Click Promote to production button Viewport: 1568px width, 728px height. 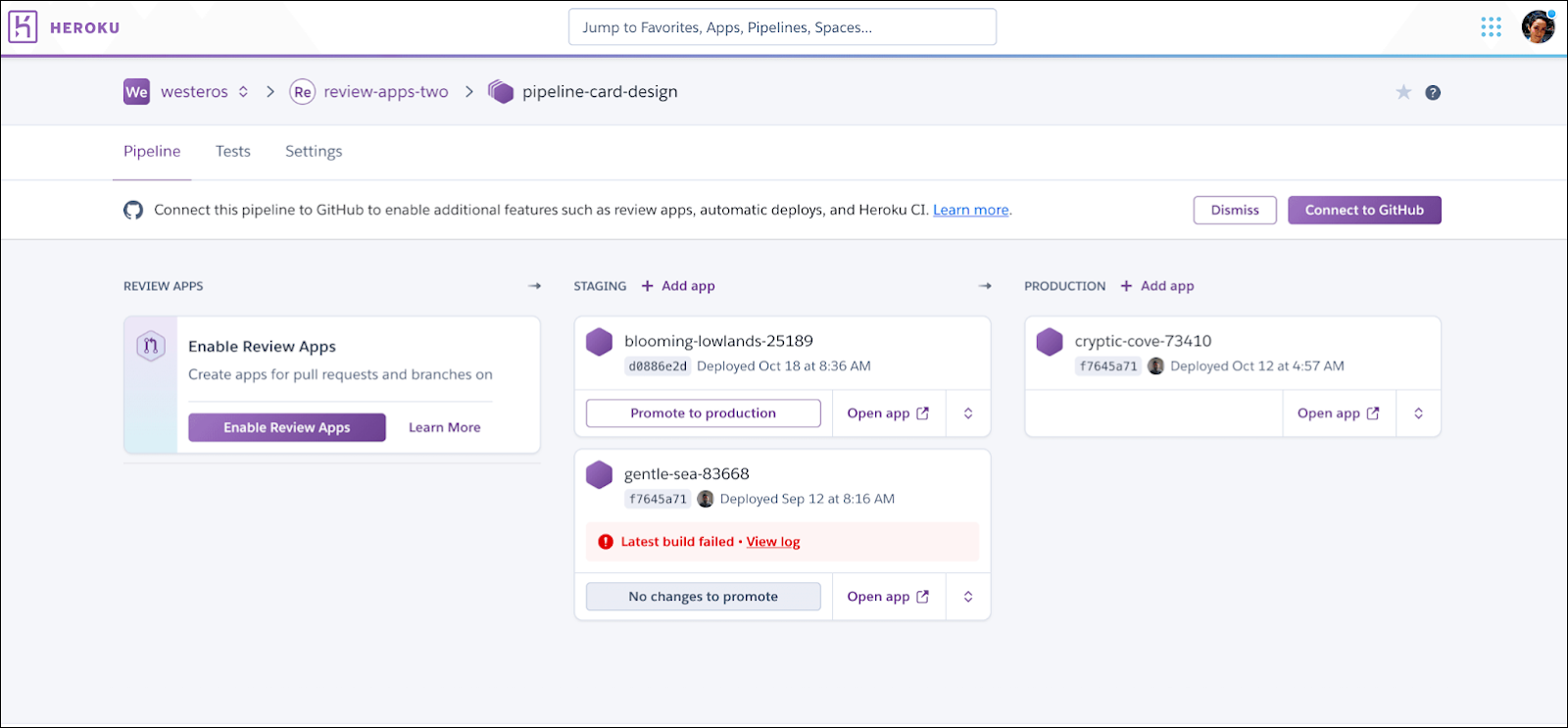704,413
